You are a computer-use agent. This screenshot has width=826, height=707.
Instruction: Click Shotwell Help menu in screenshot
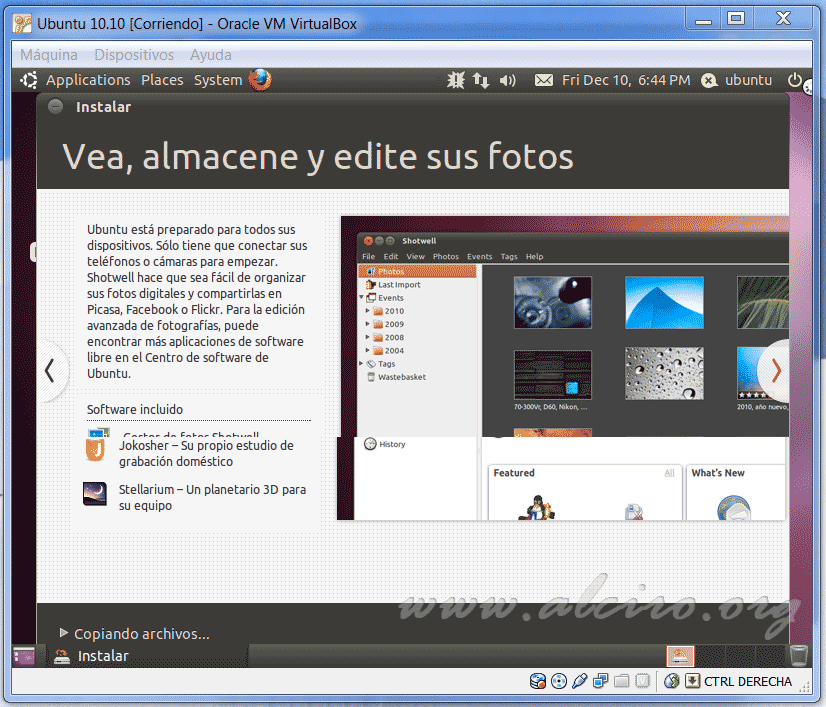pyautogui.click(x=534, y=257)
